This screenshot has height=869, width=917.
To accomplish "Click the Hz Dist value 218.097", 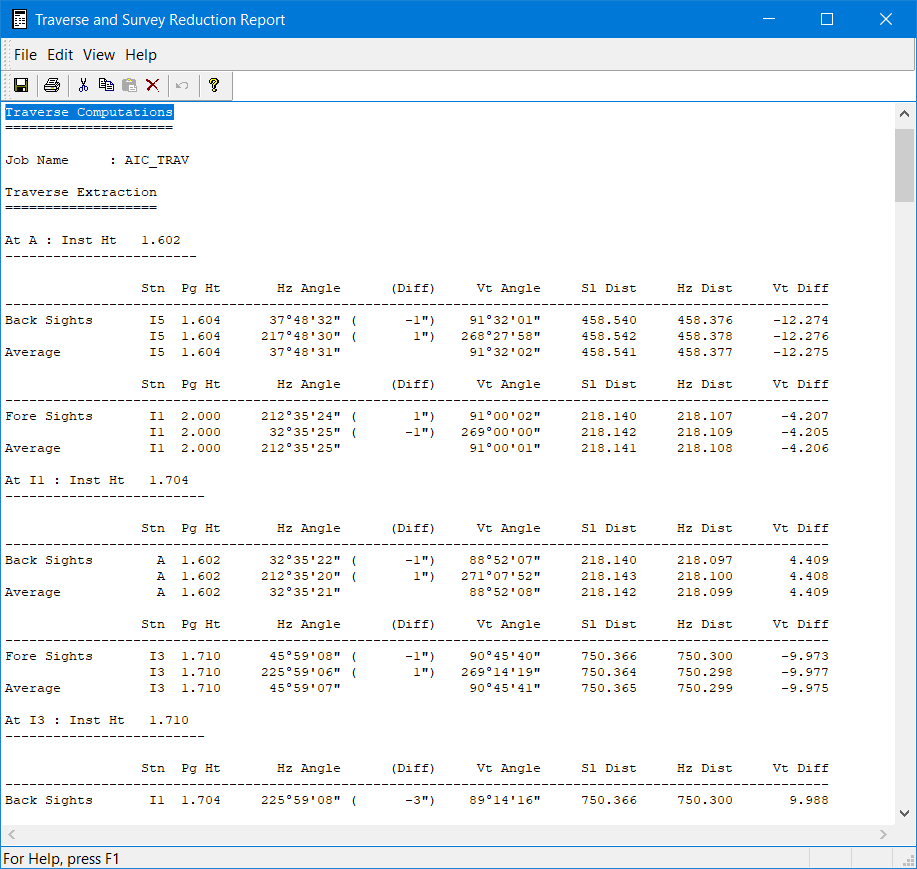I will [705, 560].
